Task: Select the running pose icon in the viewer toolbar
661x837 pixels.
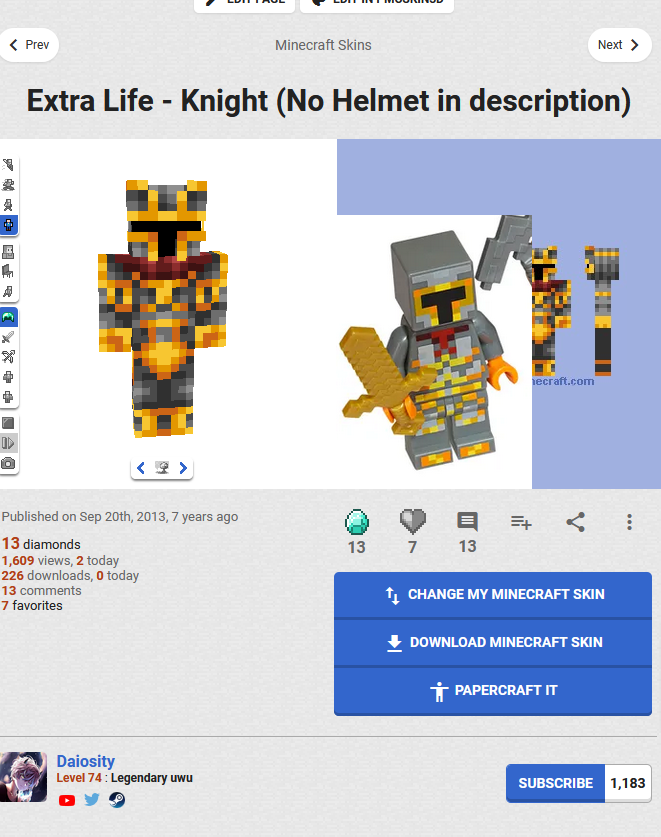Action: coord(8,185)
